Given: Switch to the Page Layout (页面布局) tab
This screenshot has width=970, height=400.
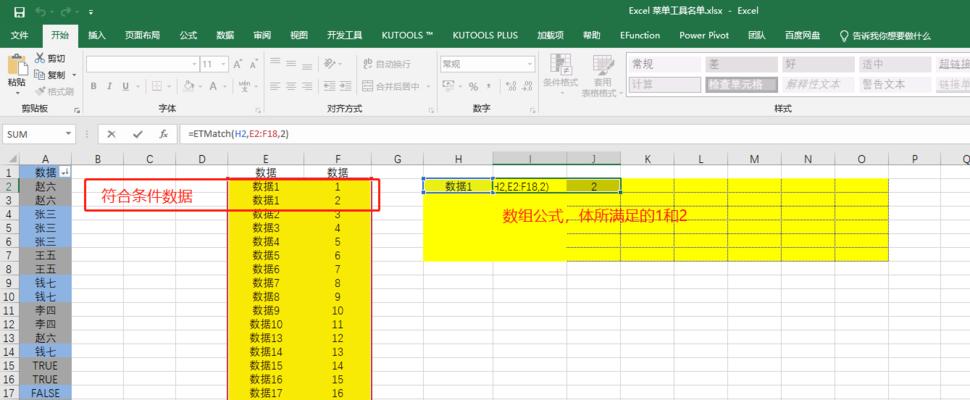Looking at the screenshot, I should [x=142, y=35].
